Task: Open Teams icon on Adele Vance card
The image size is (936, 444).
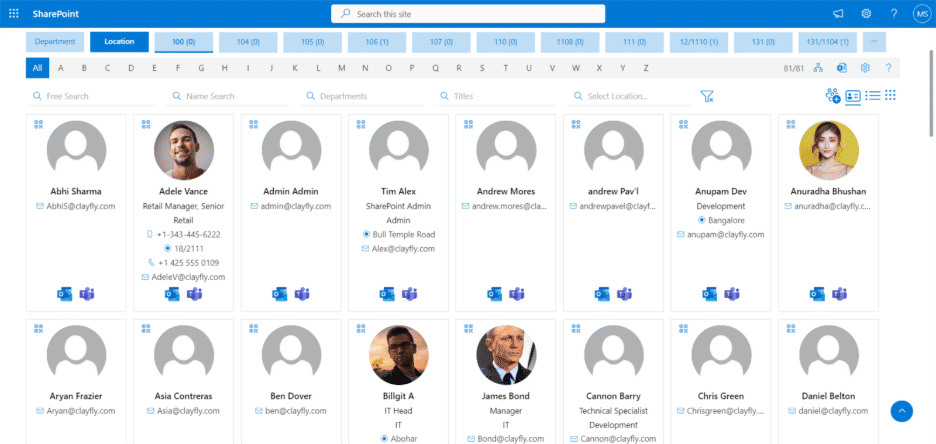Action: pyautogui.click(x=195, y=294)
